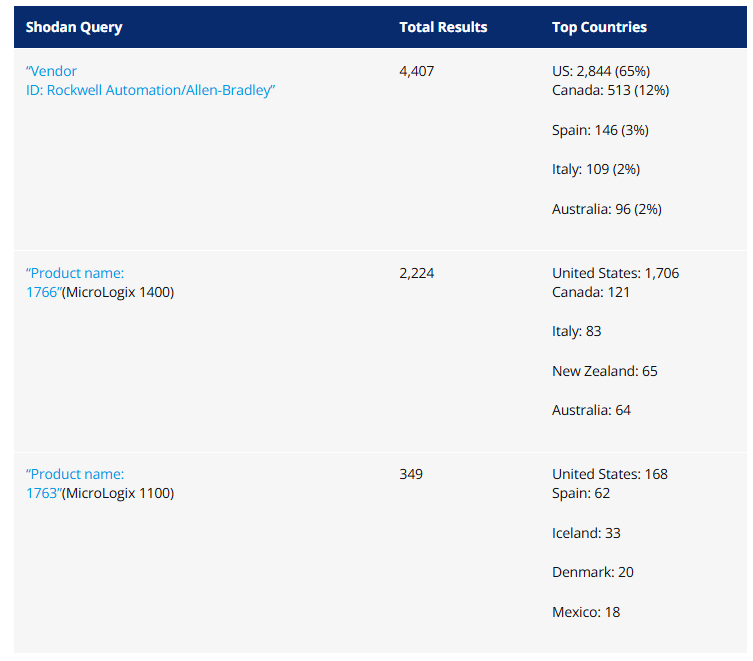Click the "Australia: 64" entry
This screenshot has height=661, width=753.
click(591, 410)
